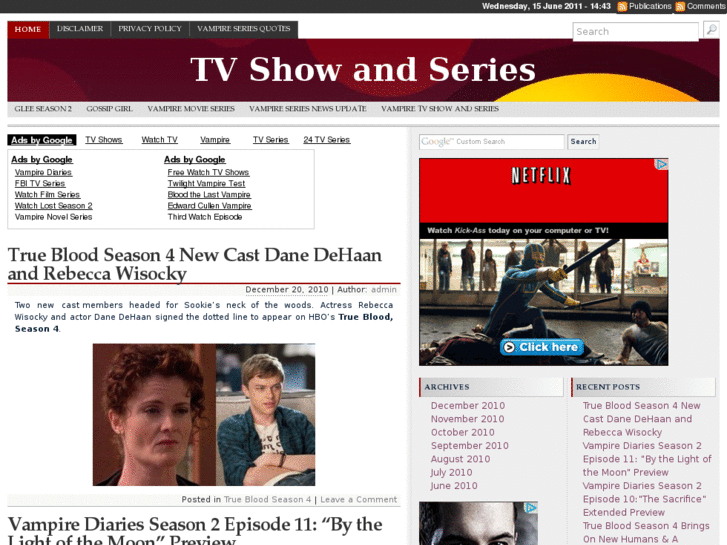
Task: Click the Watch Film Series ad link
Action: tap(47, 195)
